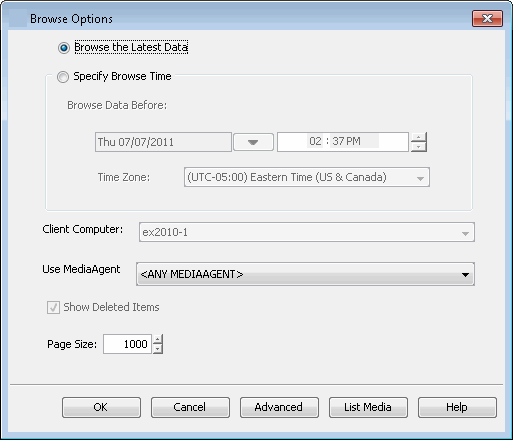
Task: Increase Page Size using the up arrow
Action: coord(158,339)
